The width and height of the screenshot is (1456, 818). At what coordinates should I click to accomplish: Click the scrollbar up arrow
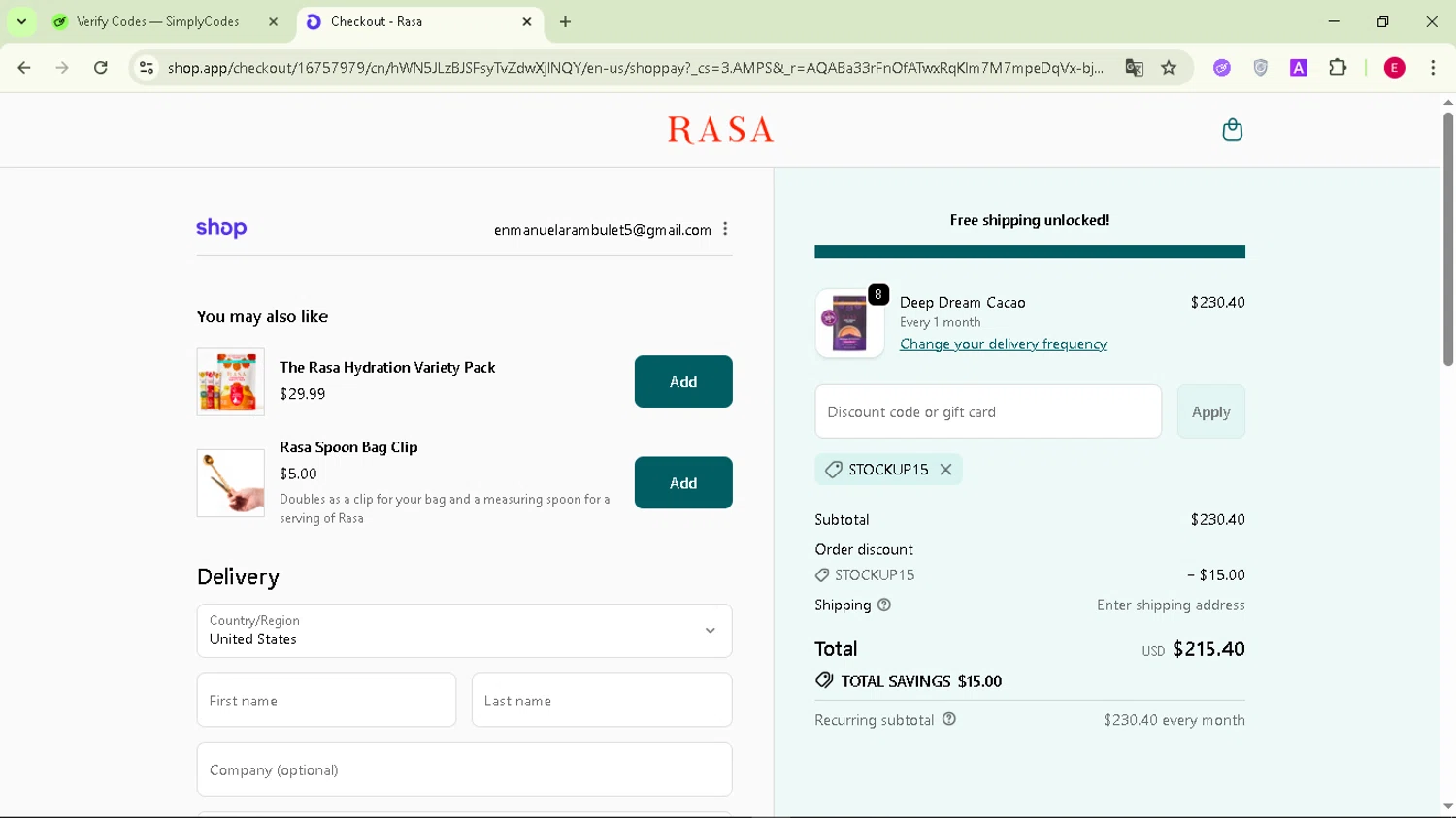click(1447, 102)
